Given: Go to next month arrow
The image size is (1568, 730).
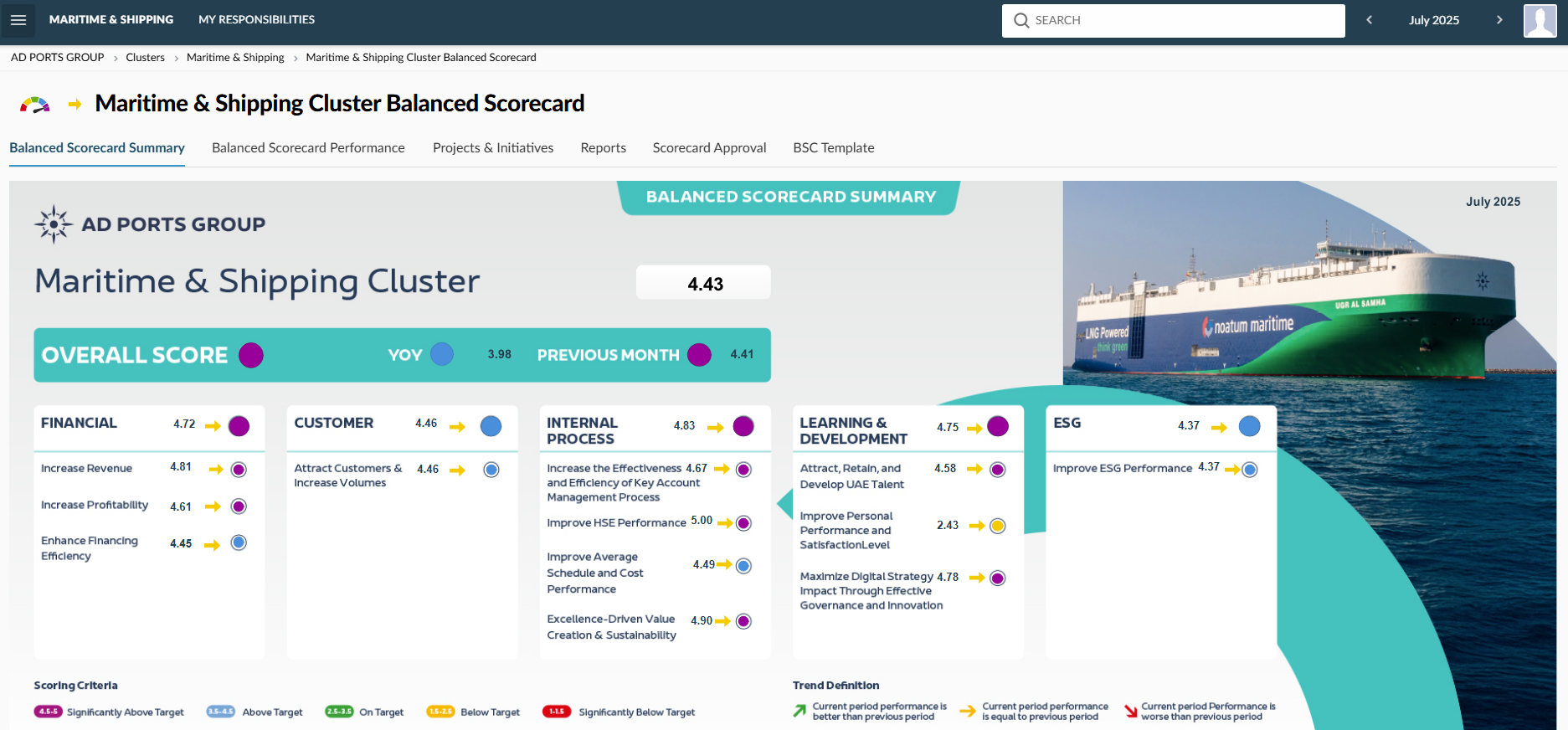Looking at the screenshot, I should [x=1499, y=20].
